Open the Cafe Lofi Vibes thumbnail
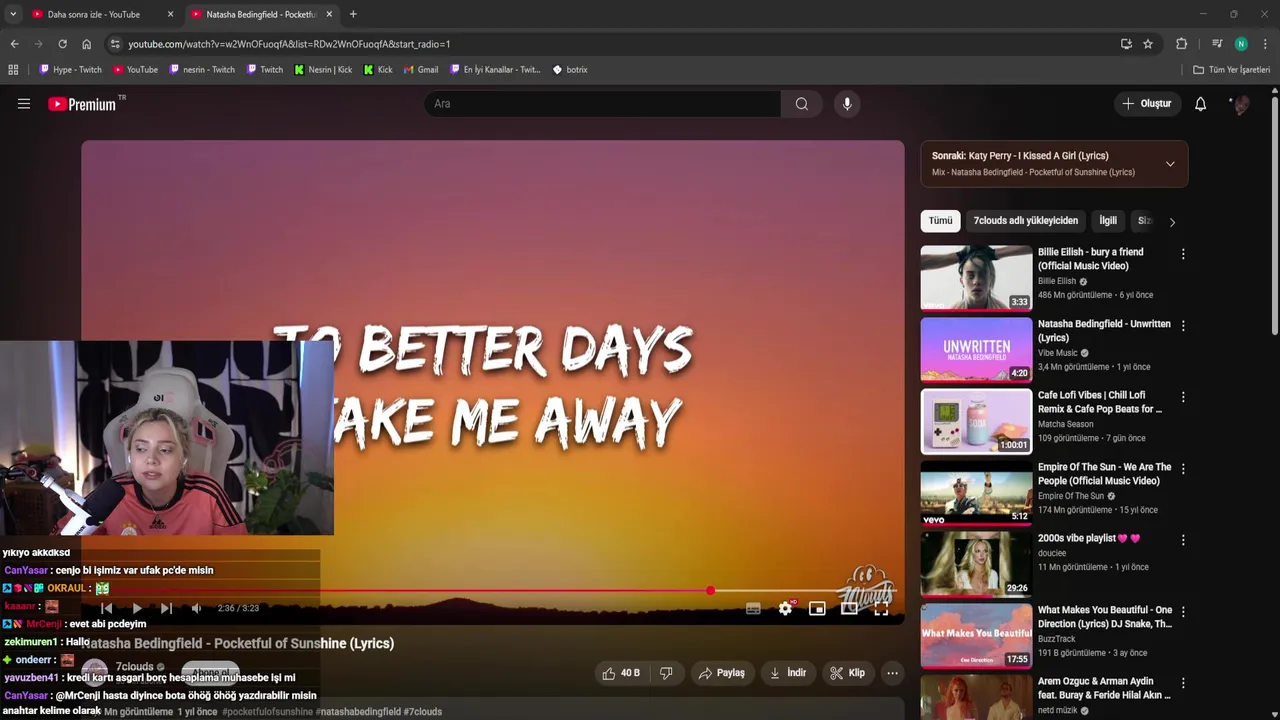Viewport: 1280px width, 720px height. [x=976, y=421]
